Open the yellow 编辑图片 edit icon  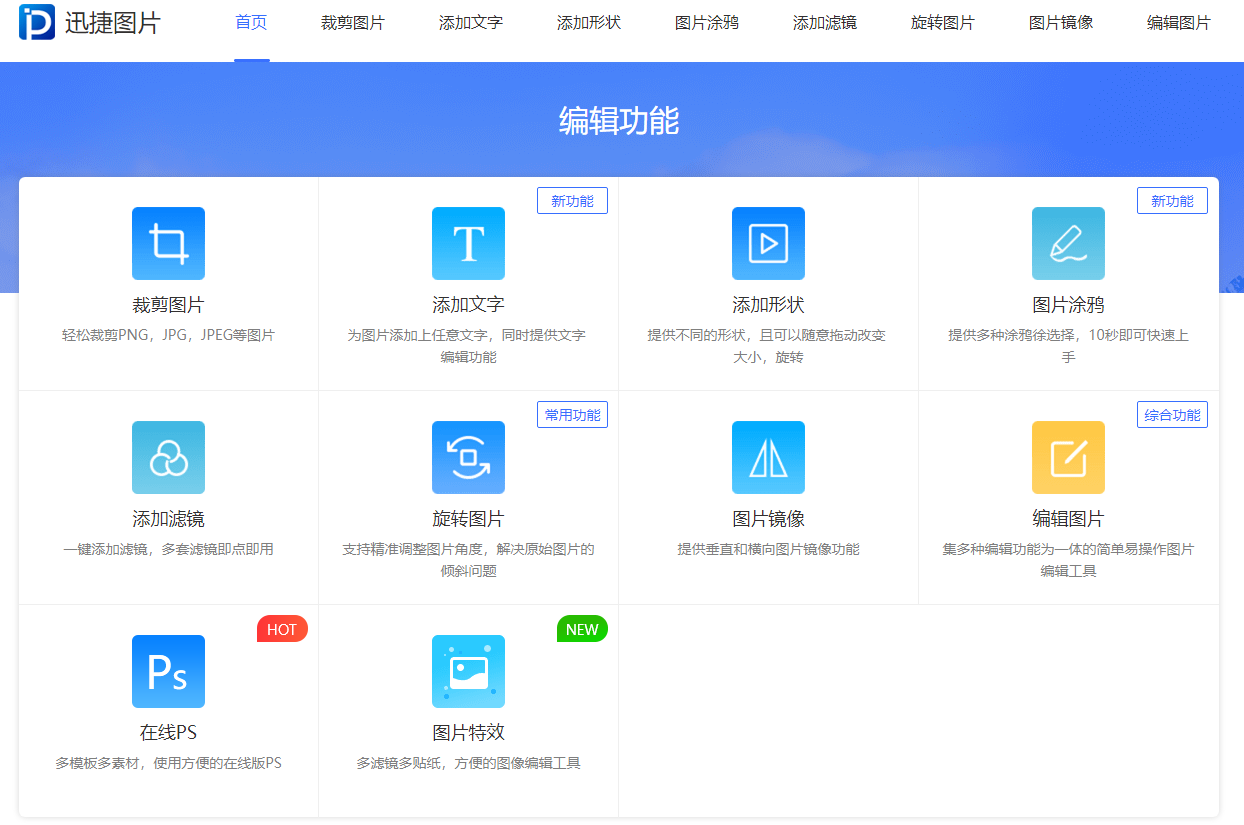pos(1068,457)
